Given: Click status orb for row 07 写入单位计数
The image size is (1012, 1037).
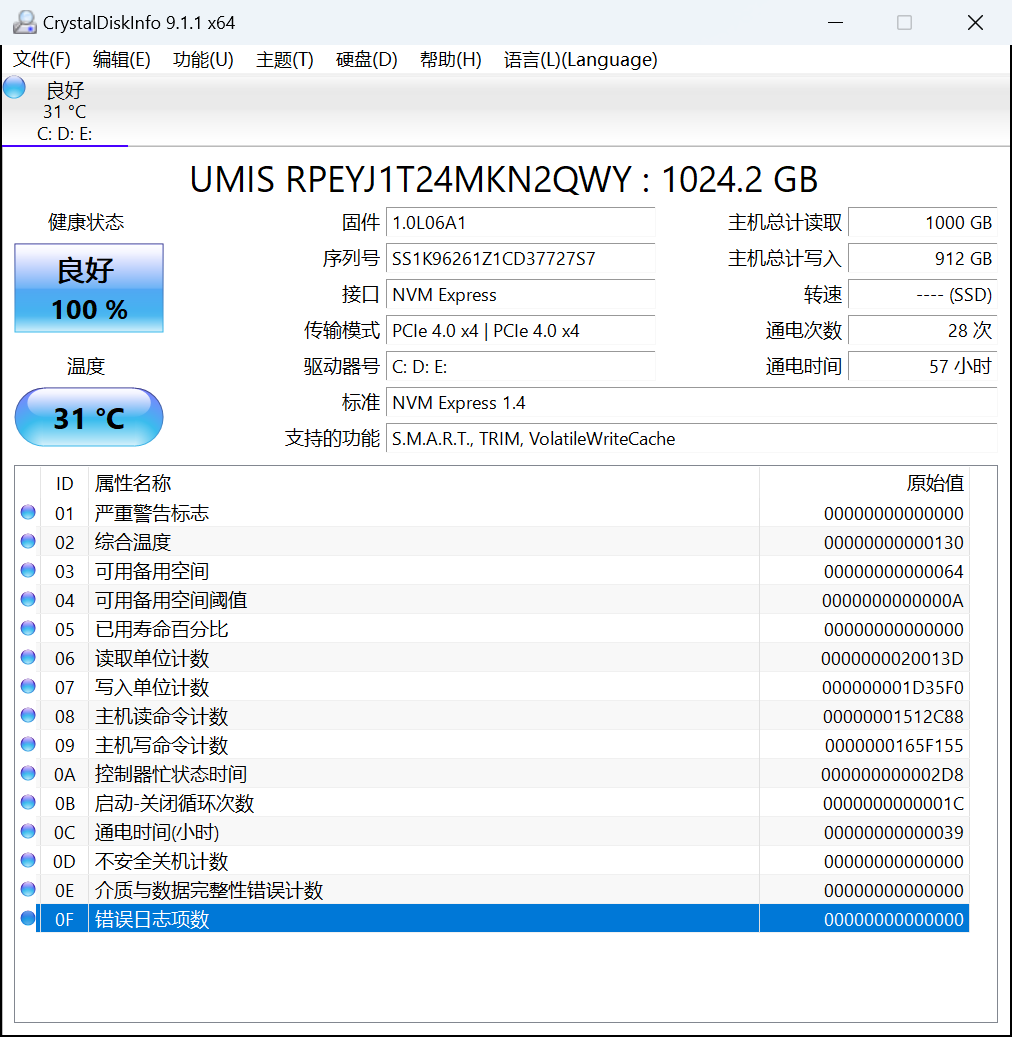Looking at the screenshot, I should (x=28, y=686).
